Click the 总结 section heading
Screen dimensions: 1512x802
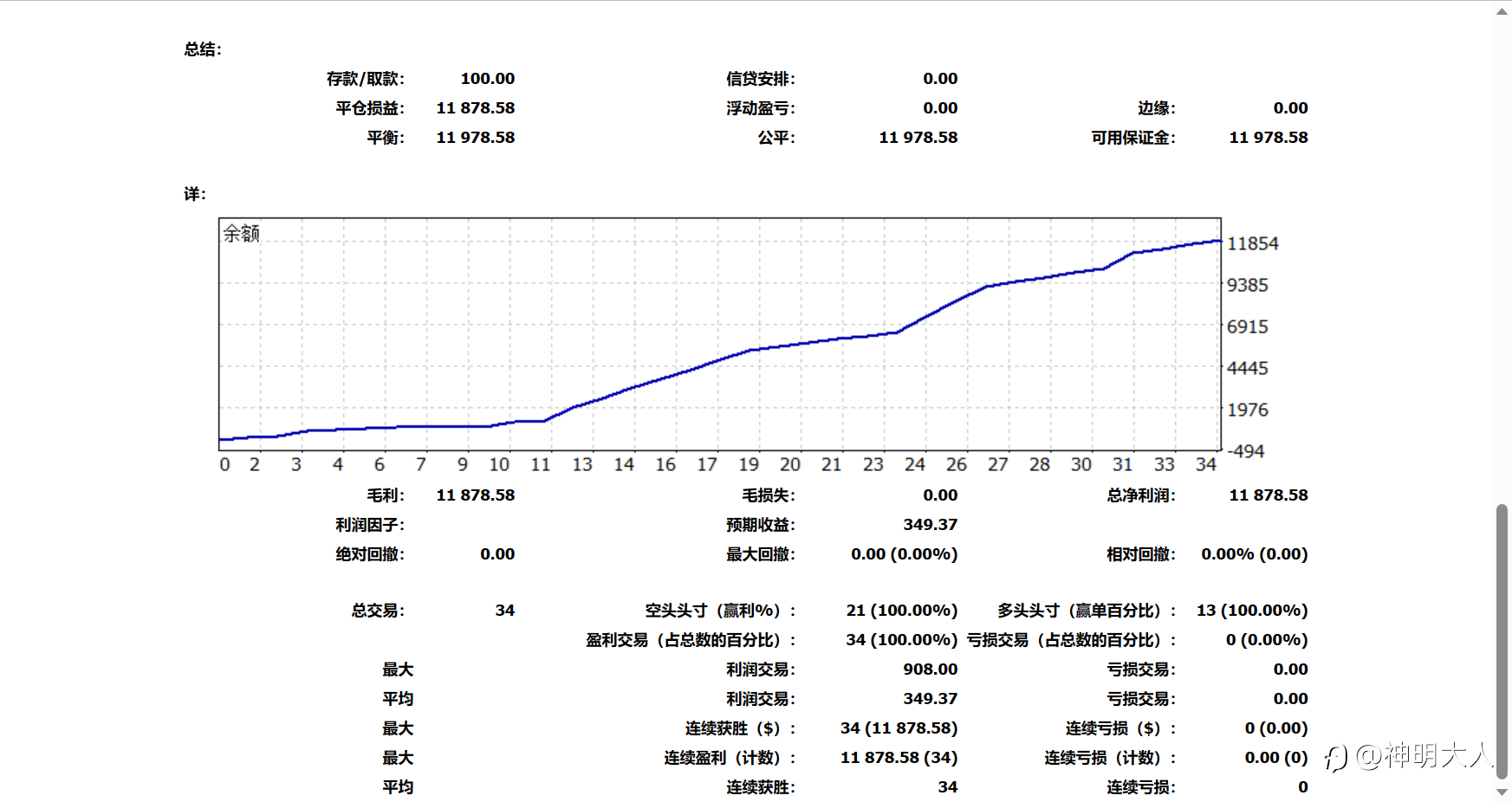pos(203,49)
